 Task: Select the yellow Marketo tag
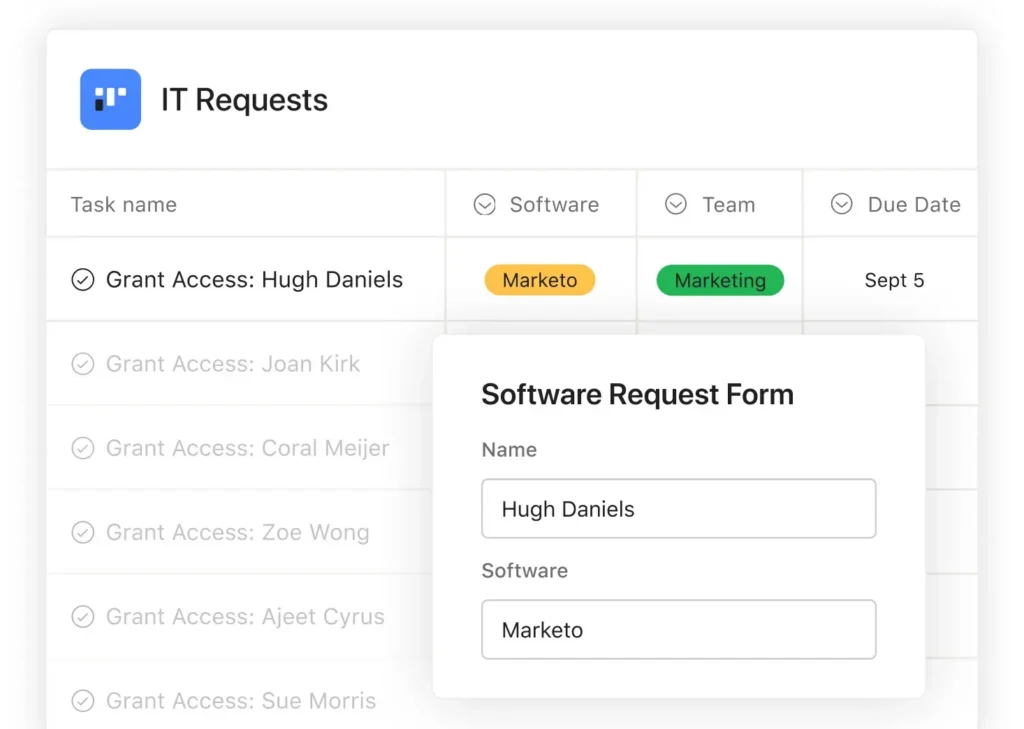coord(540,280)
